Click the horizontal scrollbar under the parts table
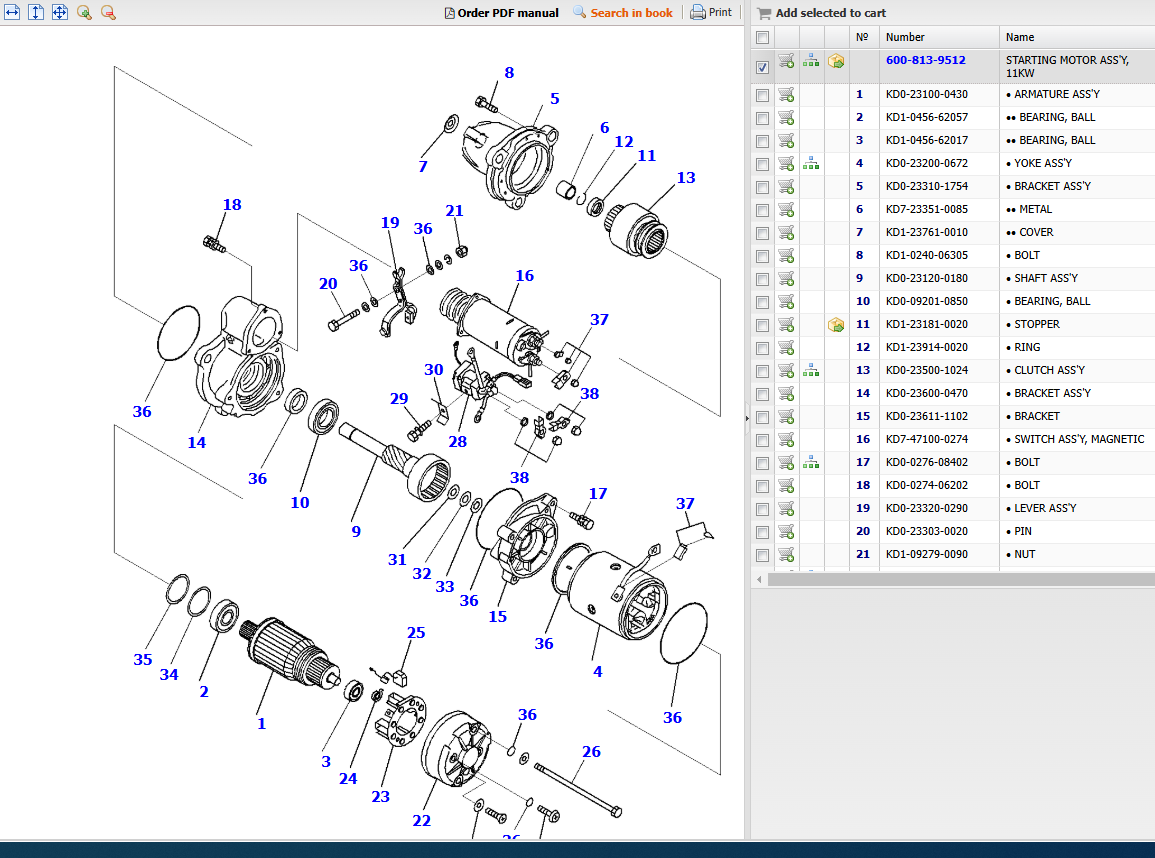 coord(950,579)
